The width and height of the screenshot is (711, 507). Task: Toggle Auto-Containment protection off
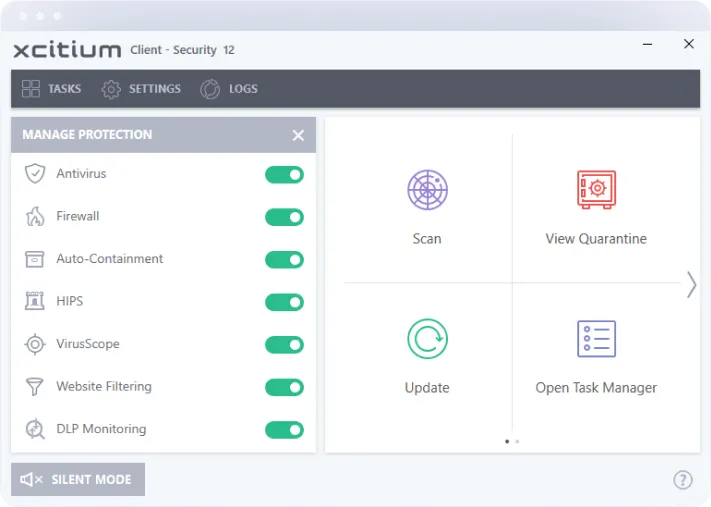coord(284,260)
